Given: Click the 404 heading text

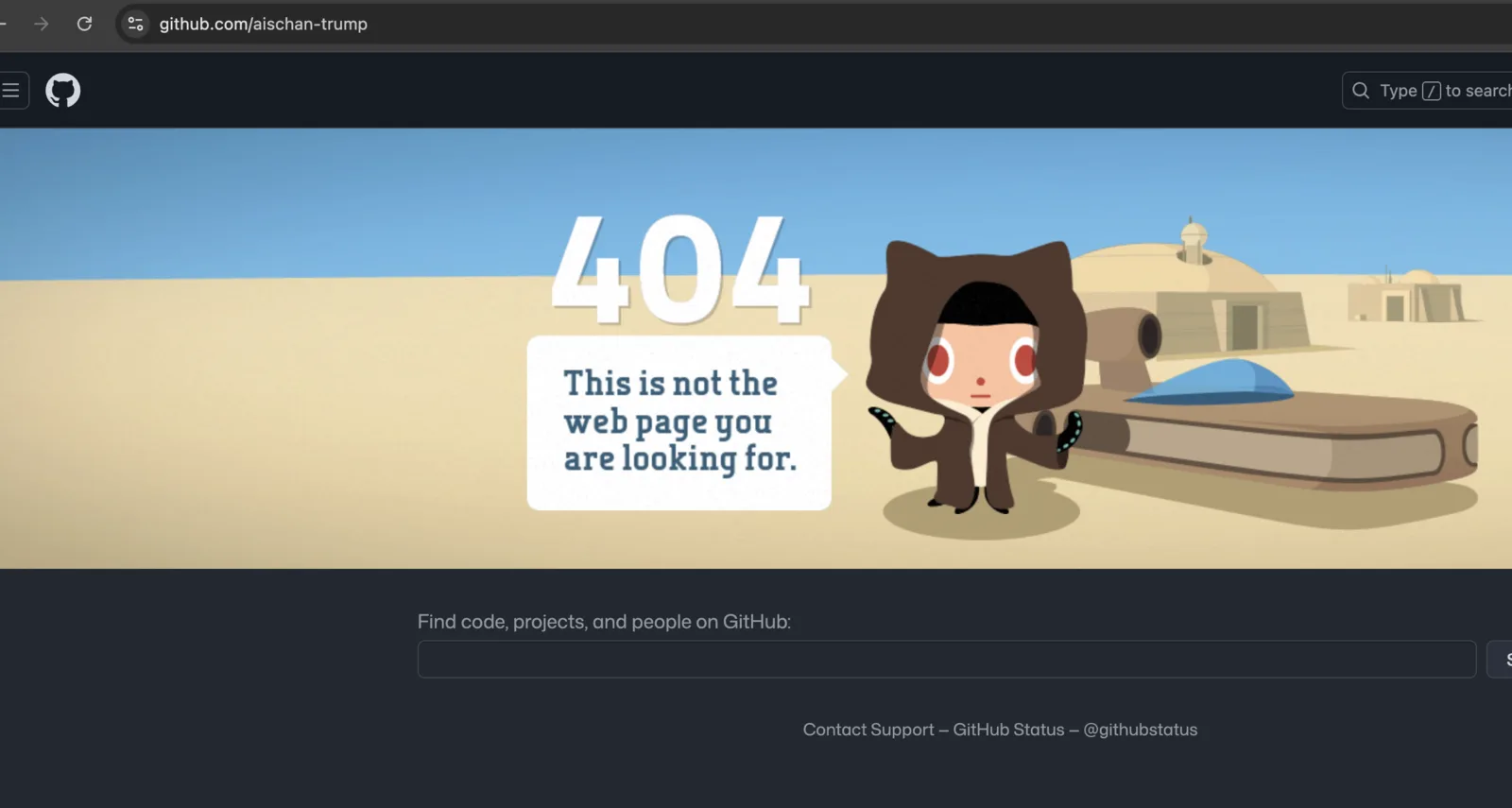Looking at the screenshot, I should click(x=680, y=269).
